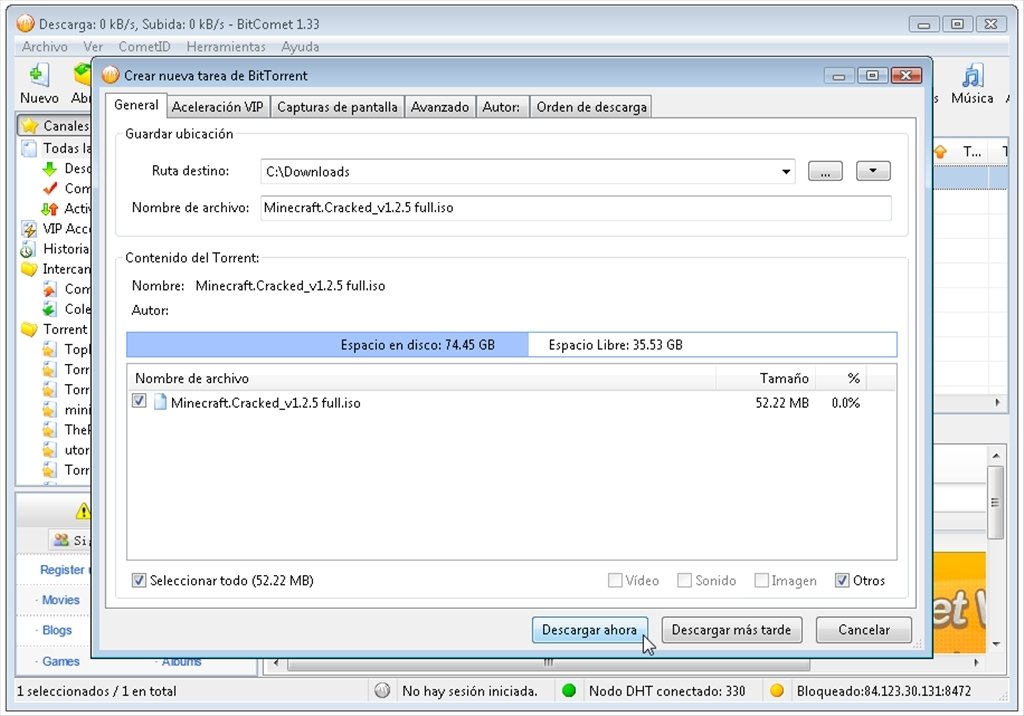
Task: Click the session status icon in status bar
Action: (382, 691)
